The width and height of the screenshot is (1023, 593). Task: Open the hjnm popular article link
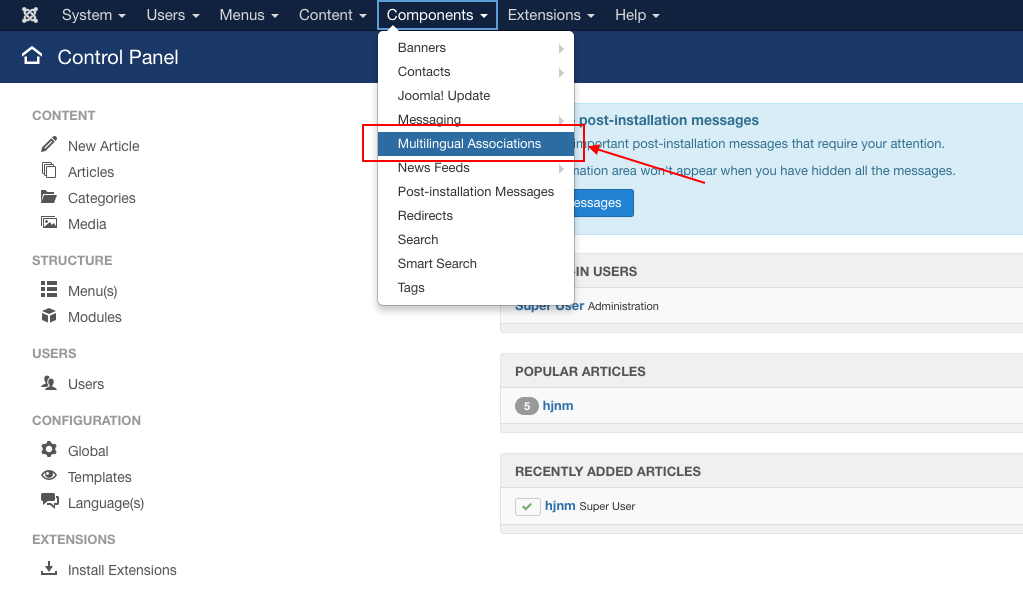(x=557, y=405)
